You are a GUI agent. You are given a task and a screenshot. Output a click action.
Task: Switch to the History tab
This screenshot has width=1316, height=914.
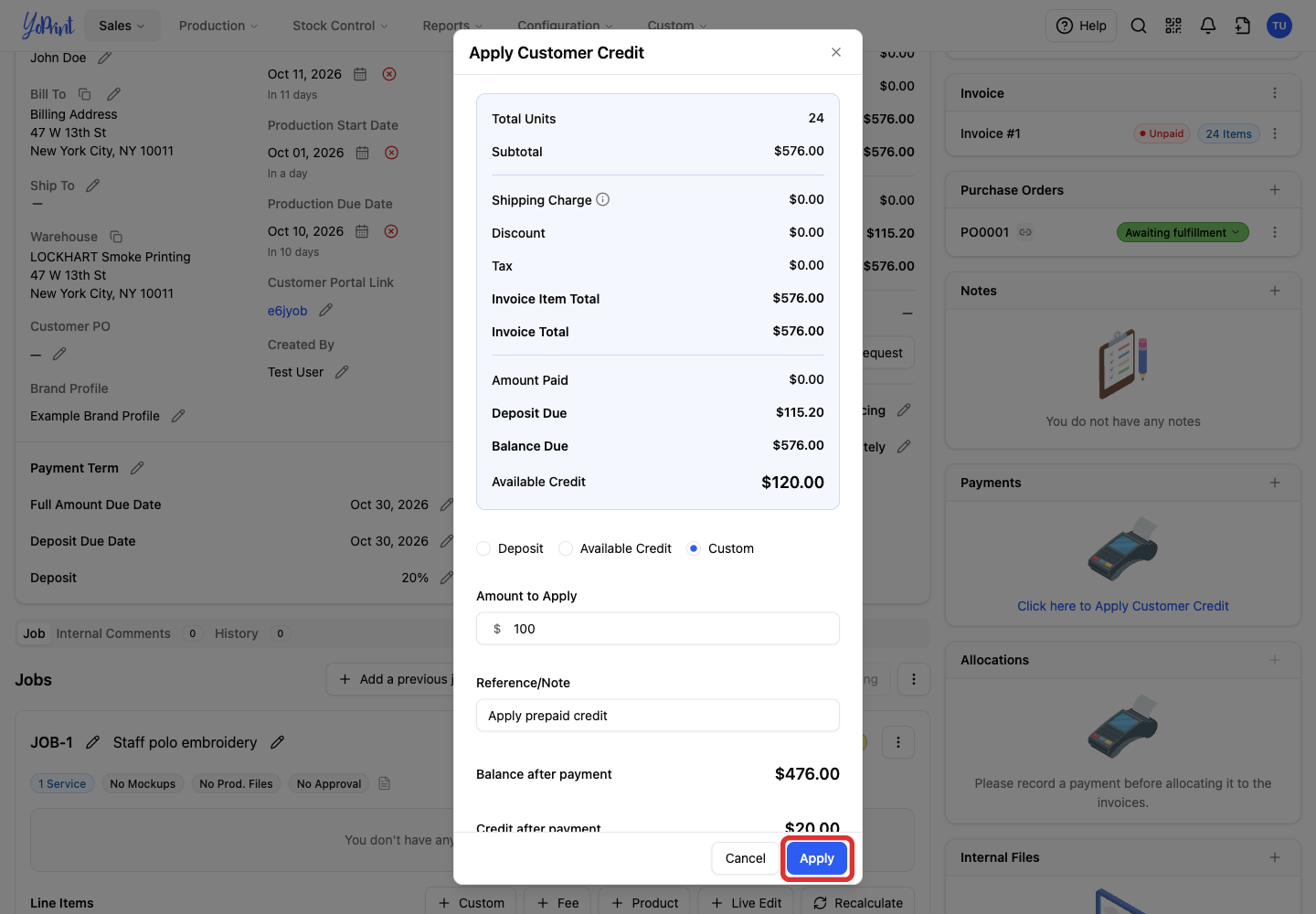tap(237, 633)
